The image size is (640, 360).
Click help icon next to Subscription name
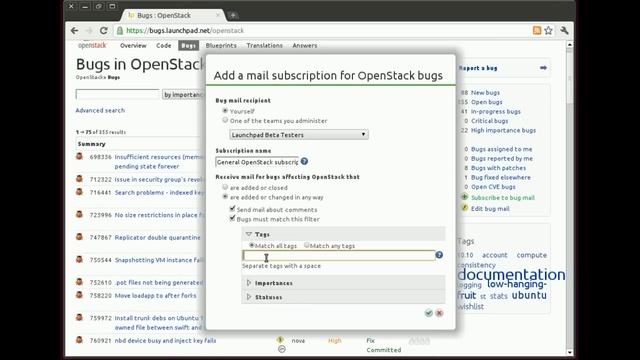(304, 162)
